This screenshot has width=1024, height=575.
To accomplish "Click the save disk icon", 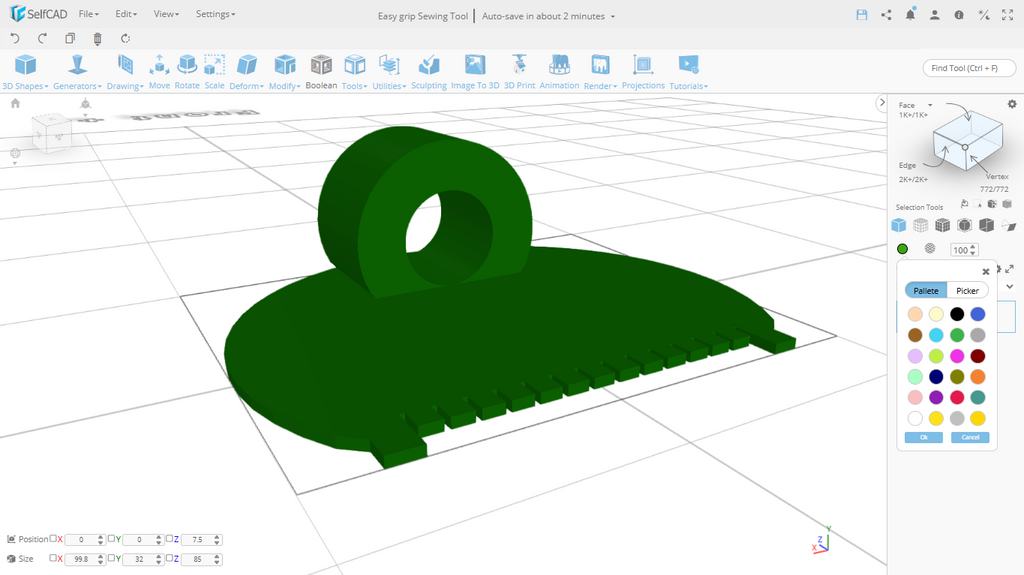I will [x=862, y=15].
